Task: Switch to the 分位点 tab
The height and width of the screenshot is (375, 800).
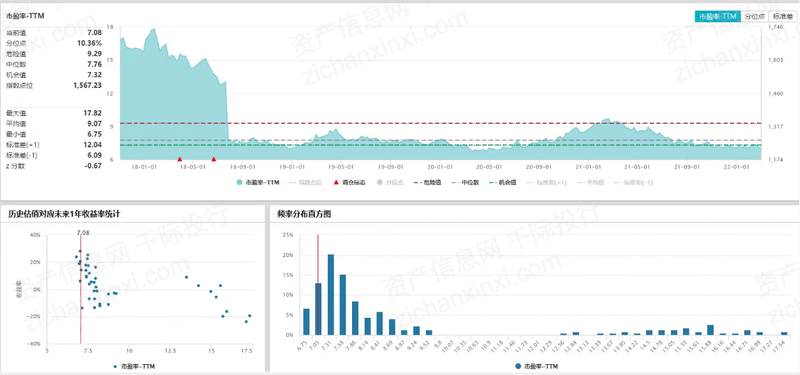Action: (754, 16)
